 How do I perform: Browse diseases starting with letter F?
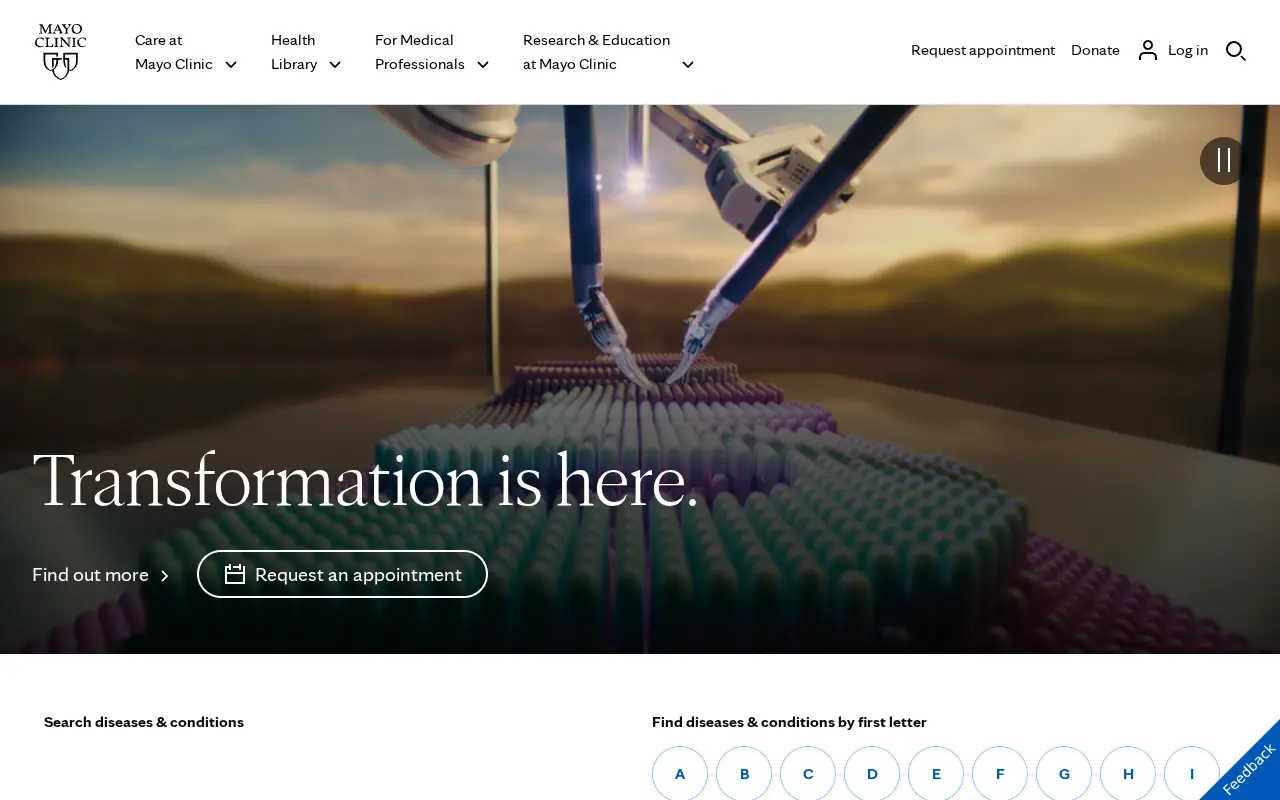[x=1000, y=774]
